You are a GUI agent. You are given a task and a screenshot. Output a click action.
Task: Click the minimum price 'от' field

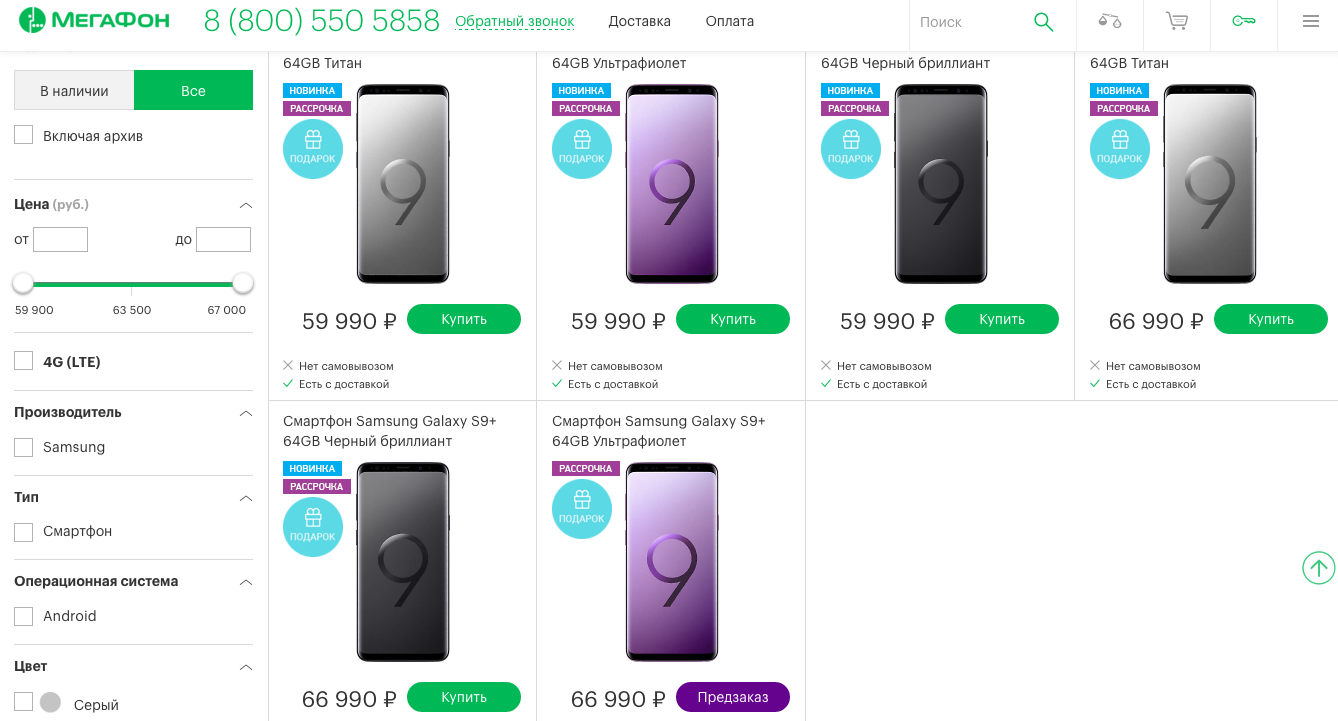[60, 240]
